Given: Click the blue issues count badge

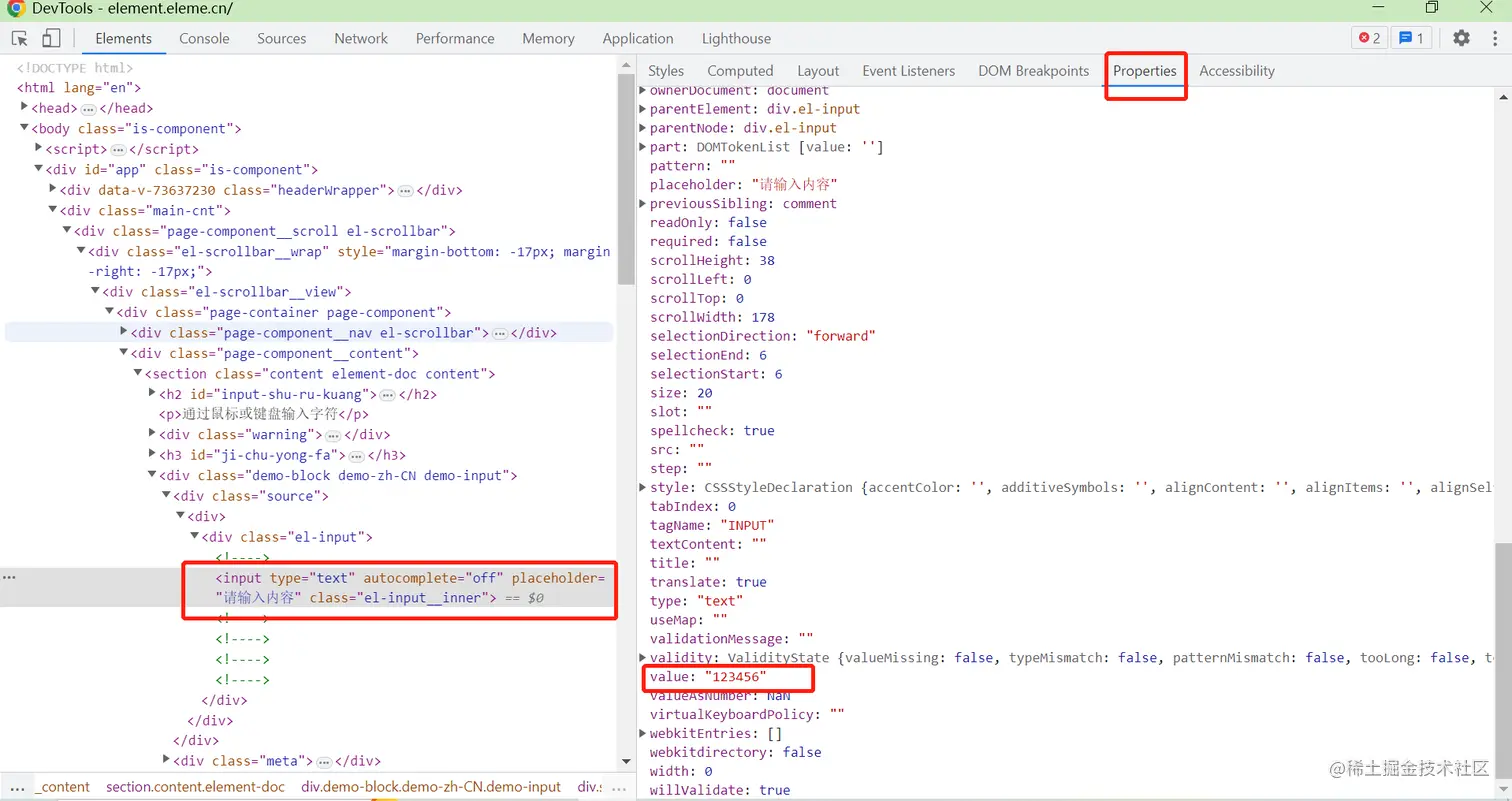Looking at the screenshot, I should (x=1411, y=38).
